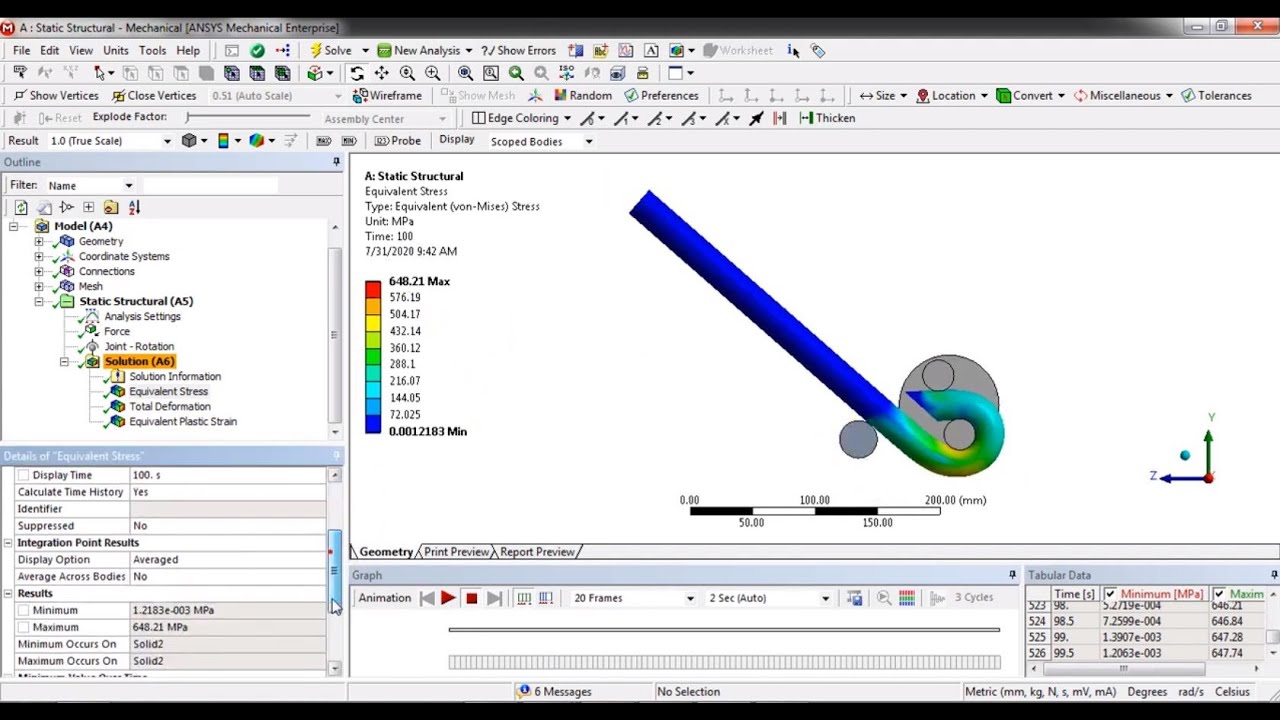Collapse the Solution (A6) node
The width and height of the screenshot is (1280, 720).
(x=64, y=361)
